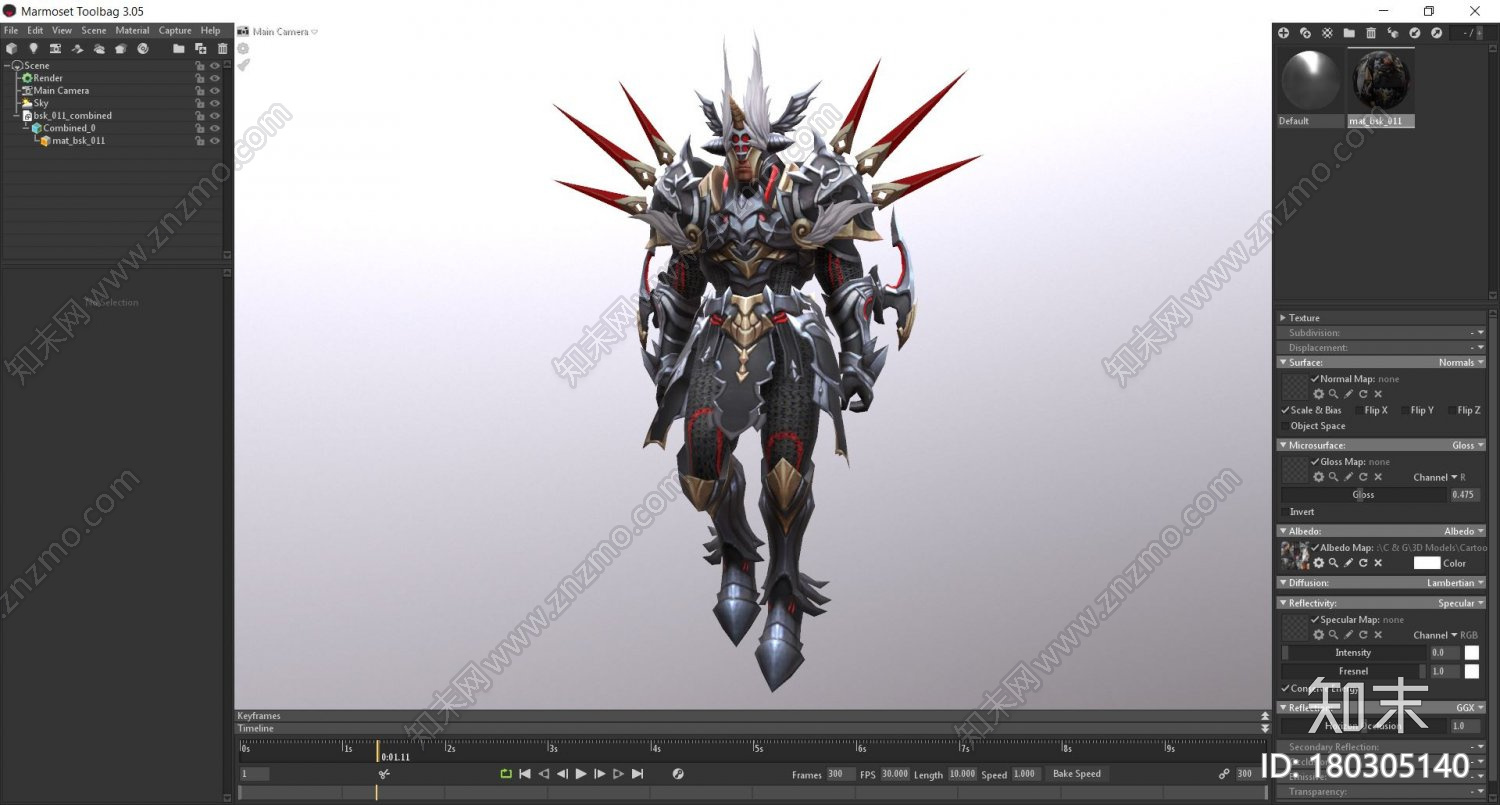Check the Flip Z option
The height and width of the screenshot is (805, 1500).
pyautogui.click(x=1452, y=410)
